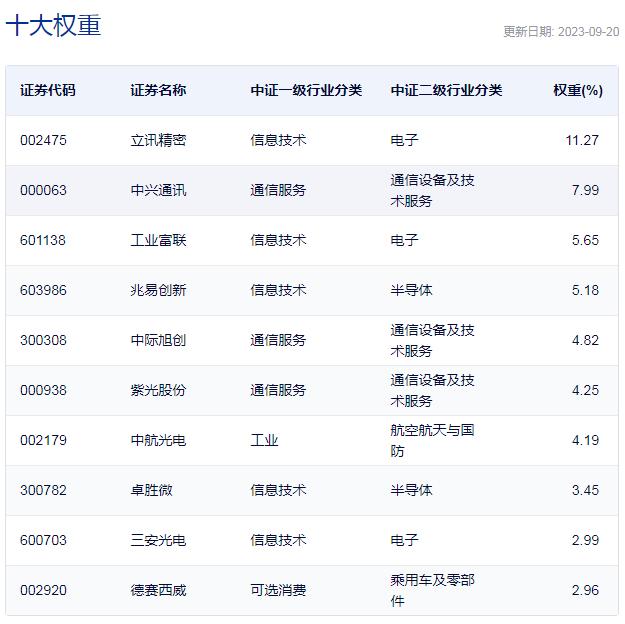Image resolution: width=625 pixels, height=624 pixels.
Task: Click the 证券名称 column header
Action: tap(158, 90)
